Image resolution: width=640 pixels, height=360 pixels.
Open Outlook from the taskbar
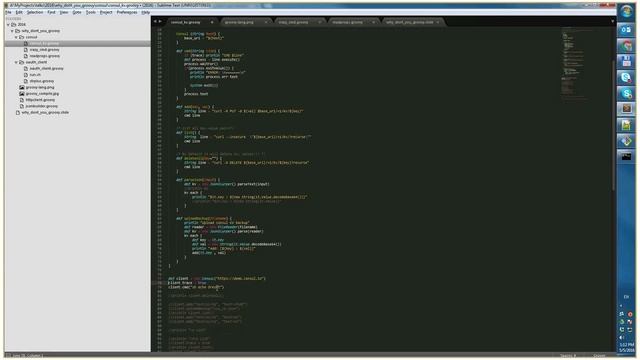coord(626,30)
